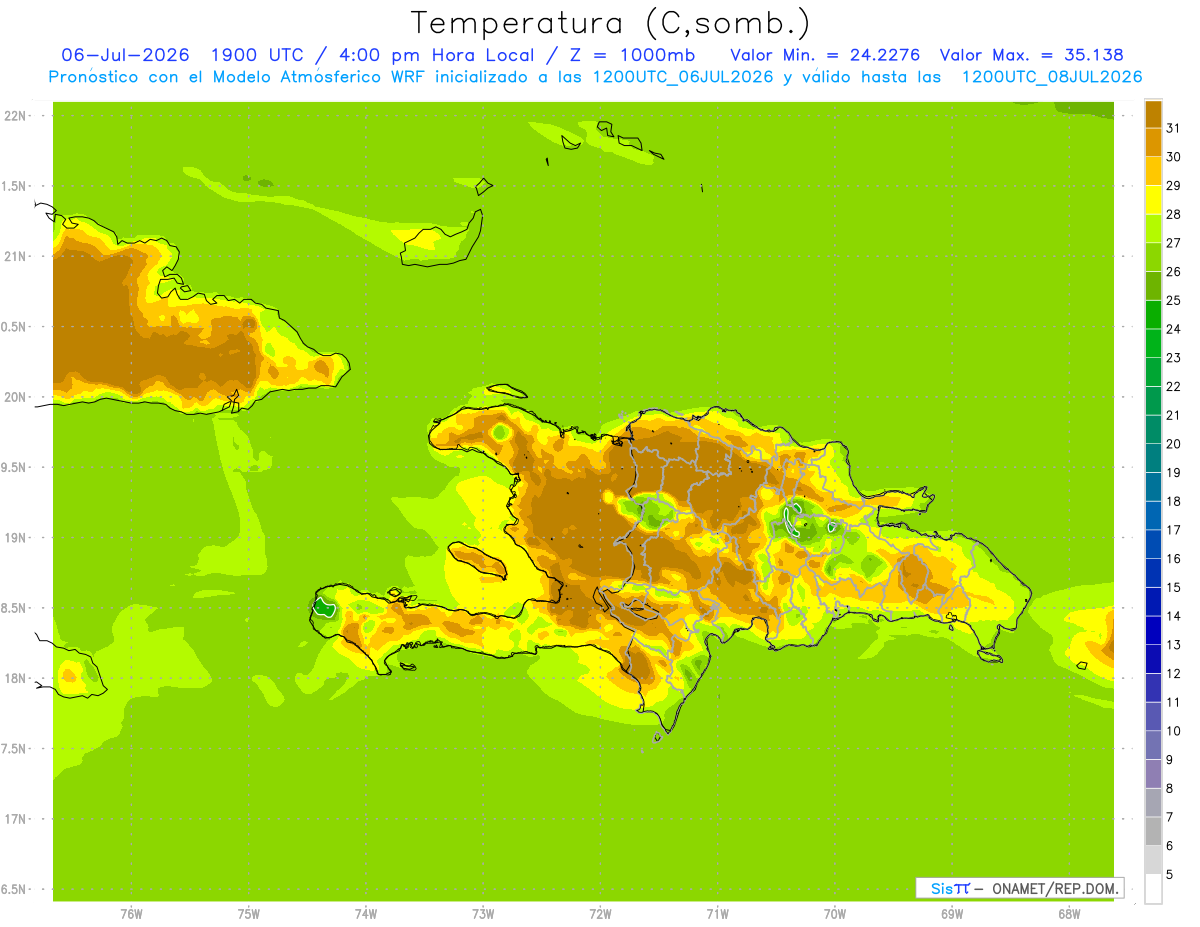
Task: Click the colorbar value "14"
Action: click(1174, 616)
